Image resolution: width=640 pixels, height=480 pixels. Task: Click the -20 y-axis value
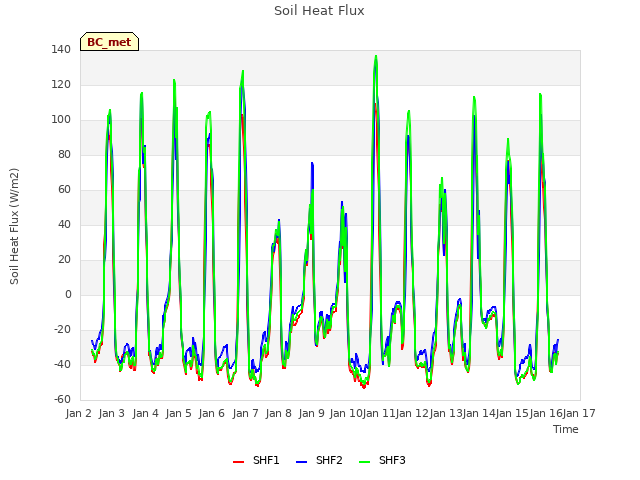tap(62, 329)
